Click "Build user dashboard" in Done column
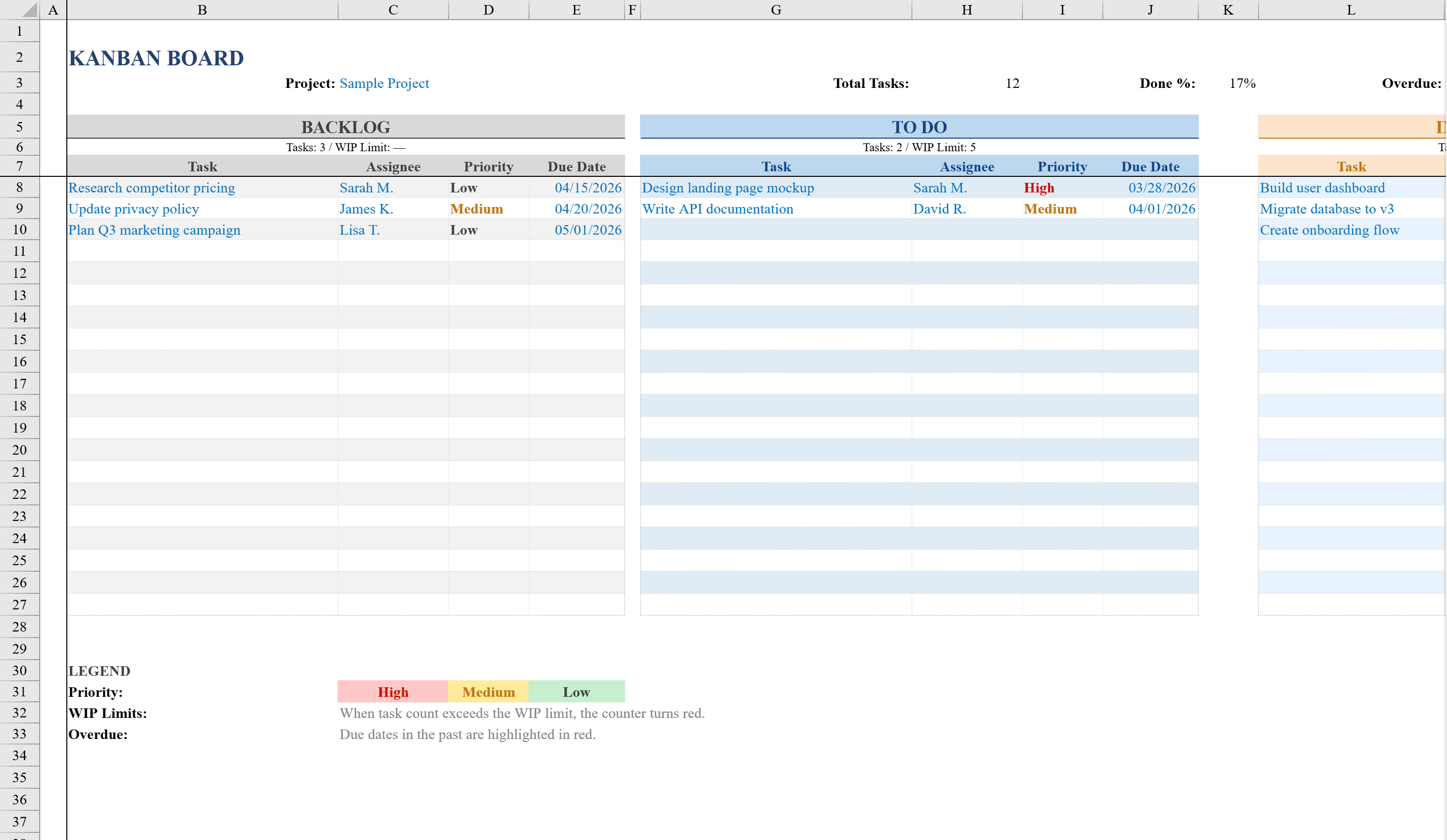The height and width of the screenshot is (840, 1447). pyautogui.click(x=1322, y=187)
